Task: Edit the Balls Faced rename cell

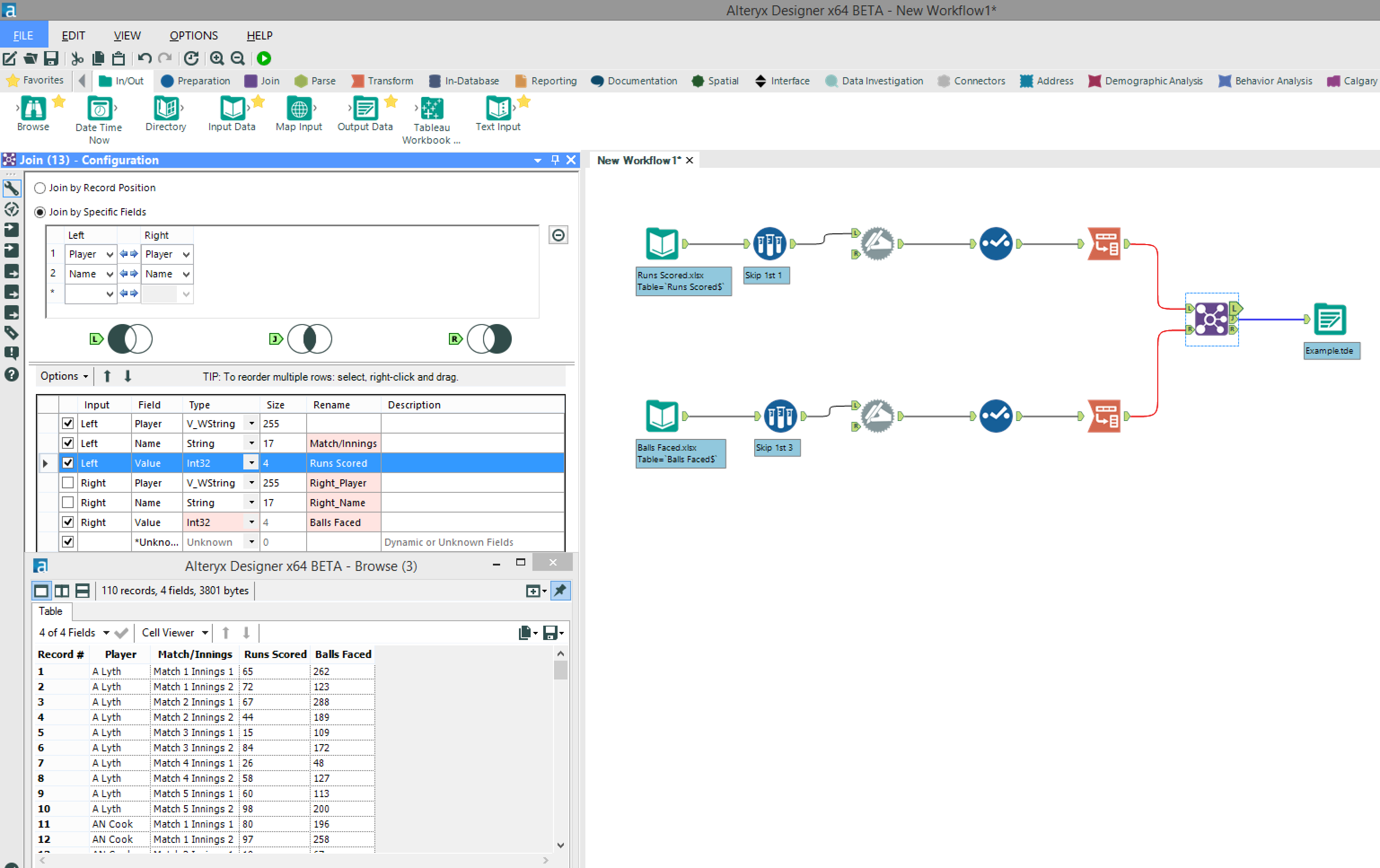Action: click(344, 522)
